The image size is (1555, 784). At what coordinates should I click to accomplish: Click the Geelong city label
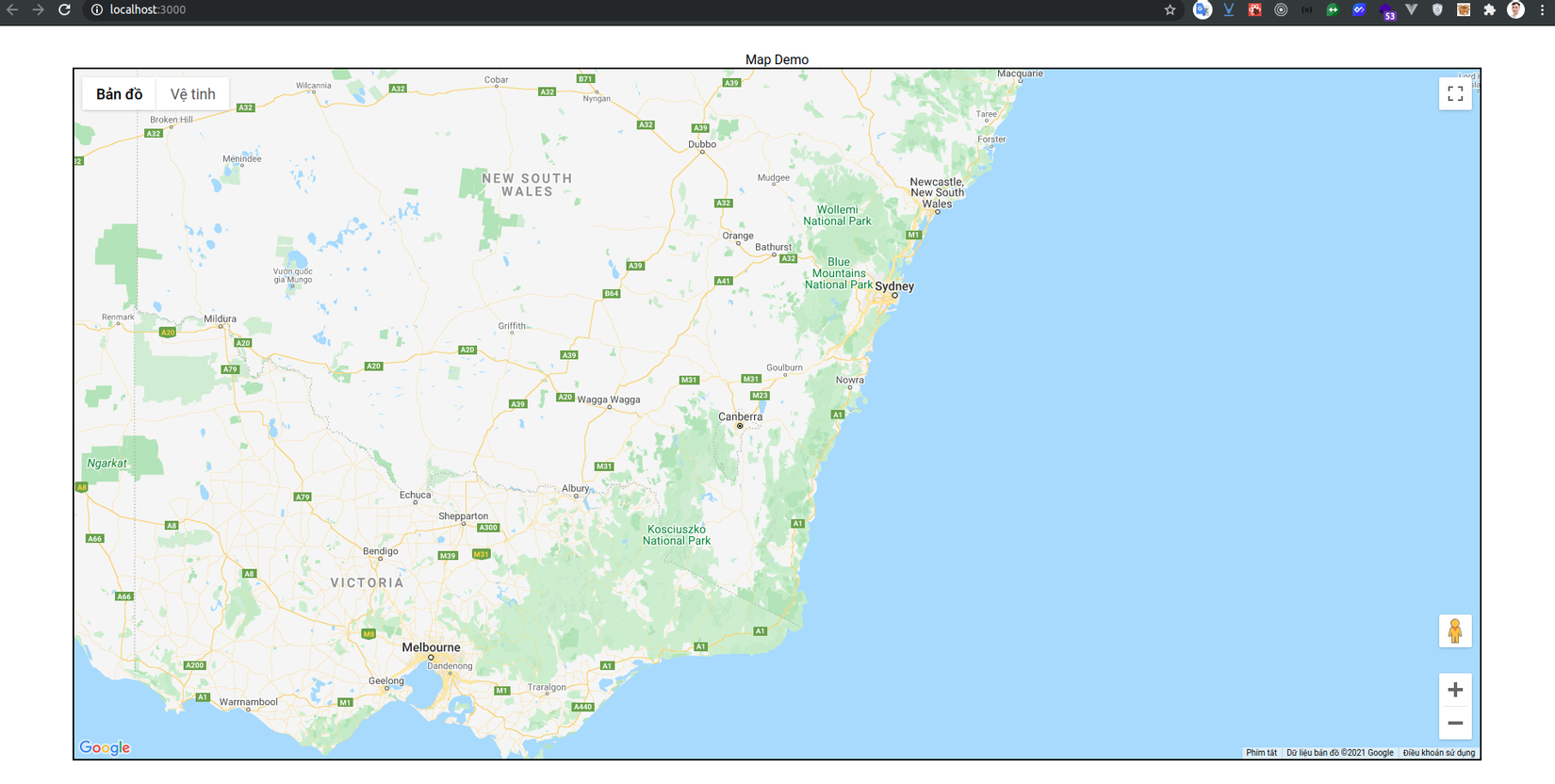click(x=386, y=680)
